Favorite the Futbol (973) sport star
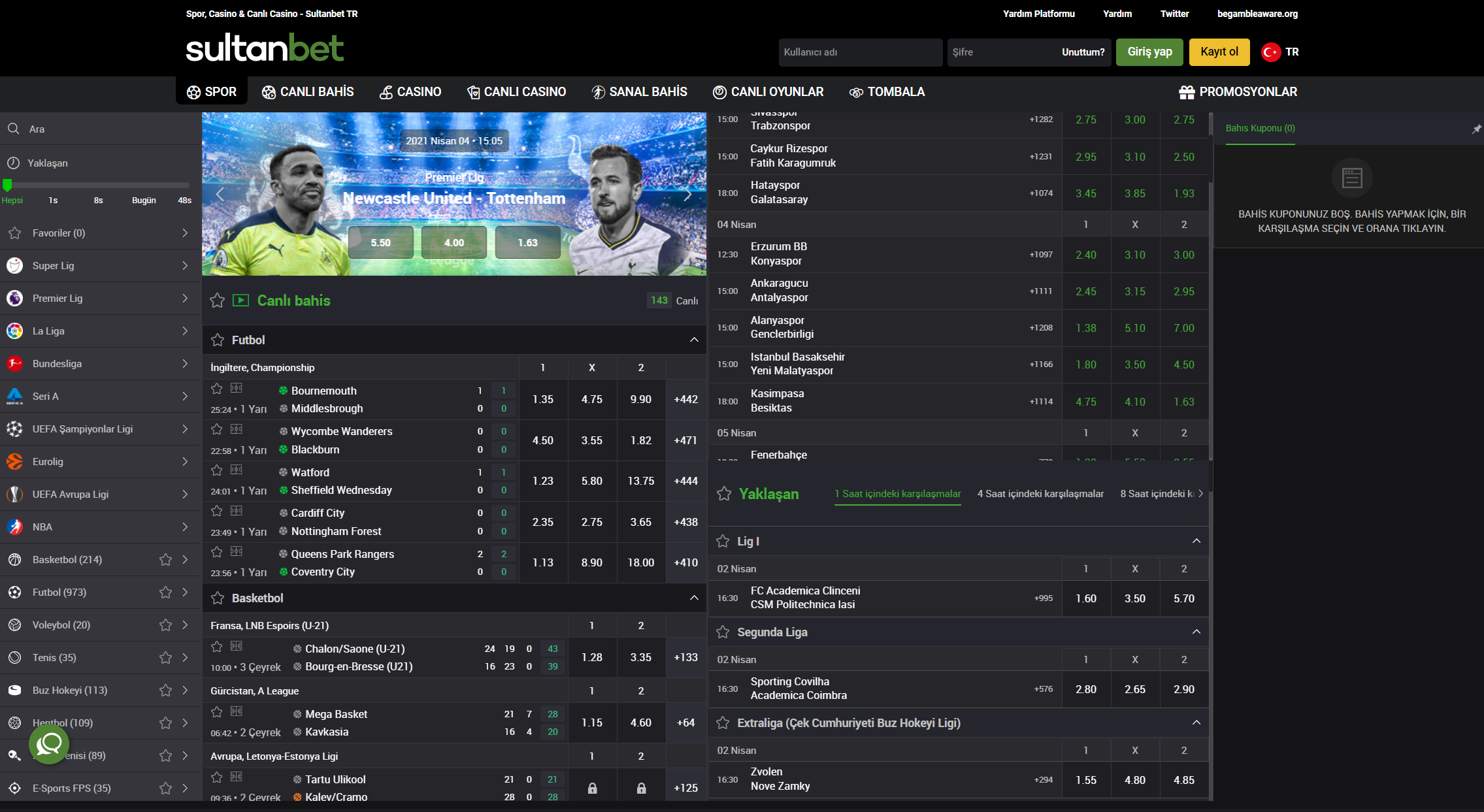Viewport: 1484px width, 812px height. click(x=165, y=592)
